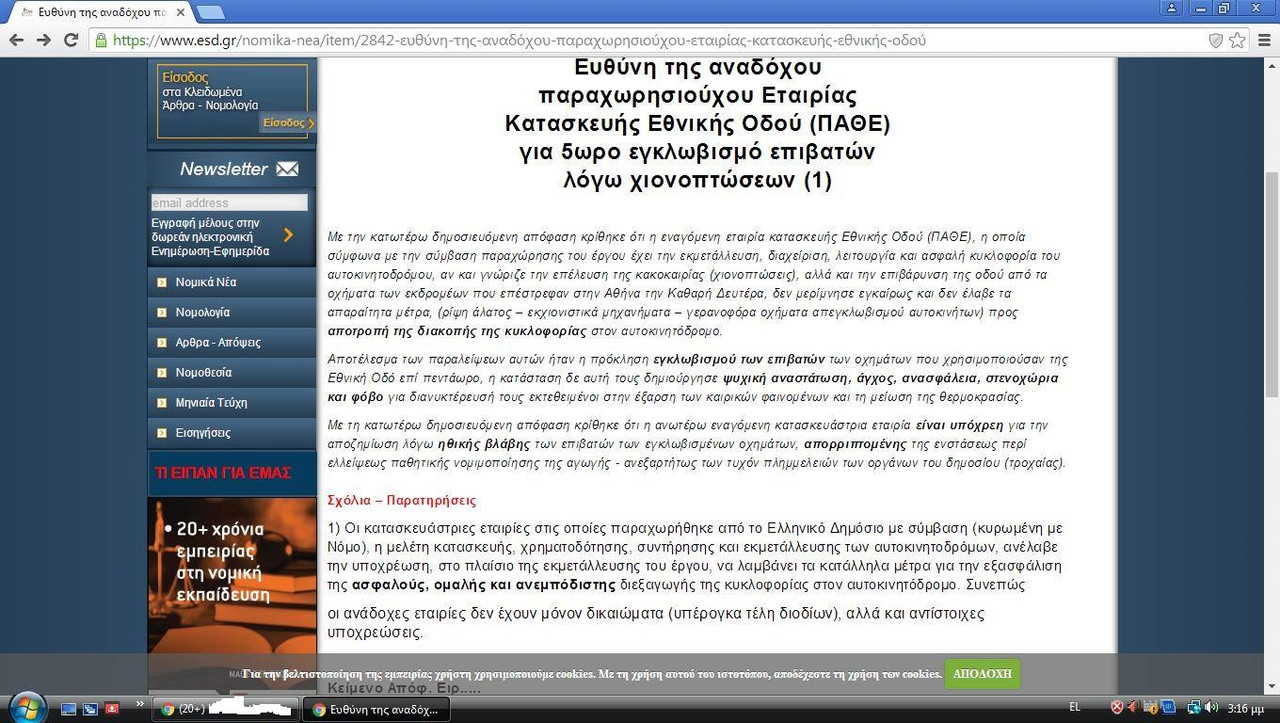Reload the current page
The width and height of the screenshot is (1280, 723).
(x=71, y=40)
